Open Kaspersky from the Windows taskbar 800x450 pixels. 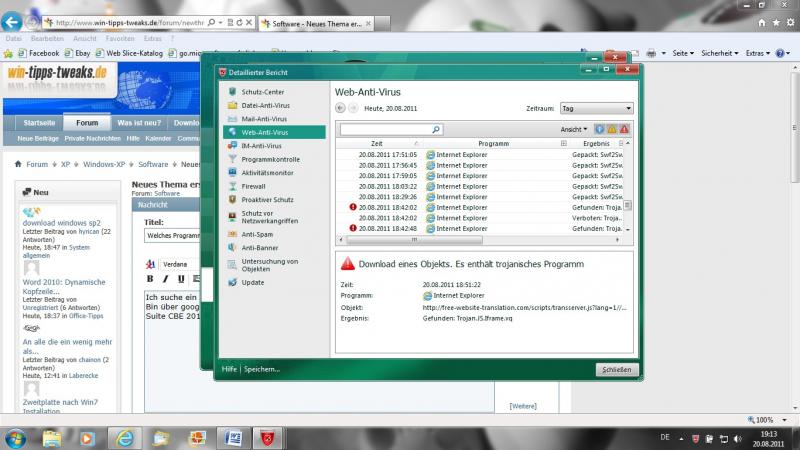pos(267,438)
